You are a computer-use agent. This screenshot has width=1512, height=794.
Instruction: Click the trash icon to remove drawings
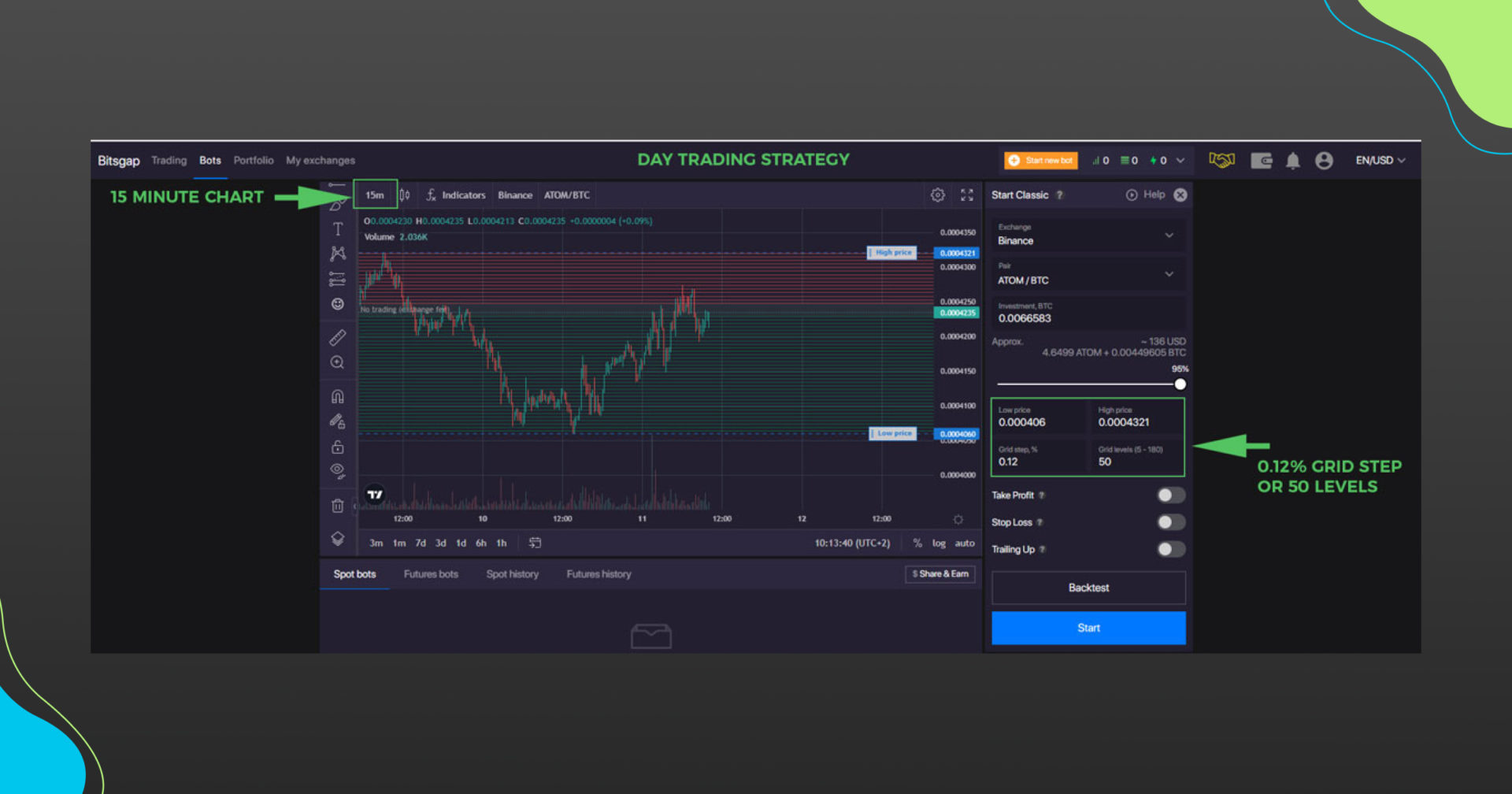[x=338, y=505]
